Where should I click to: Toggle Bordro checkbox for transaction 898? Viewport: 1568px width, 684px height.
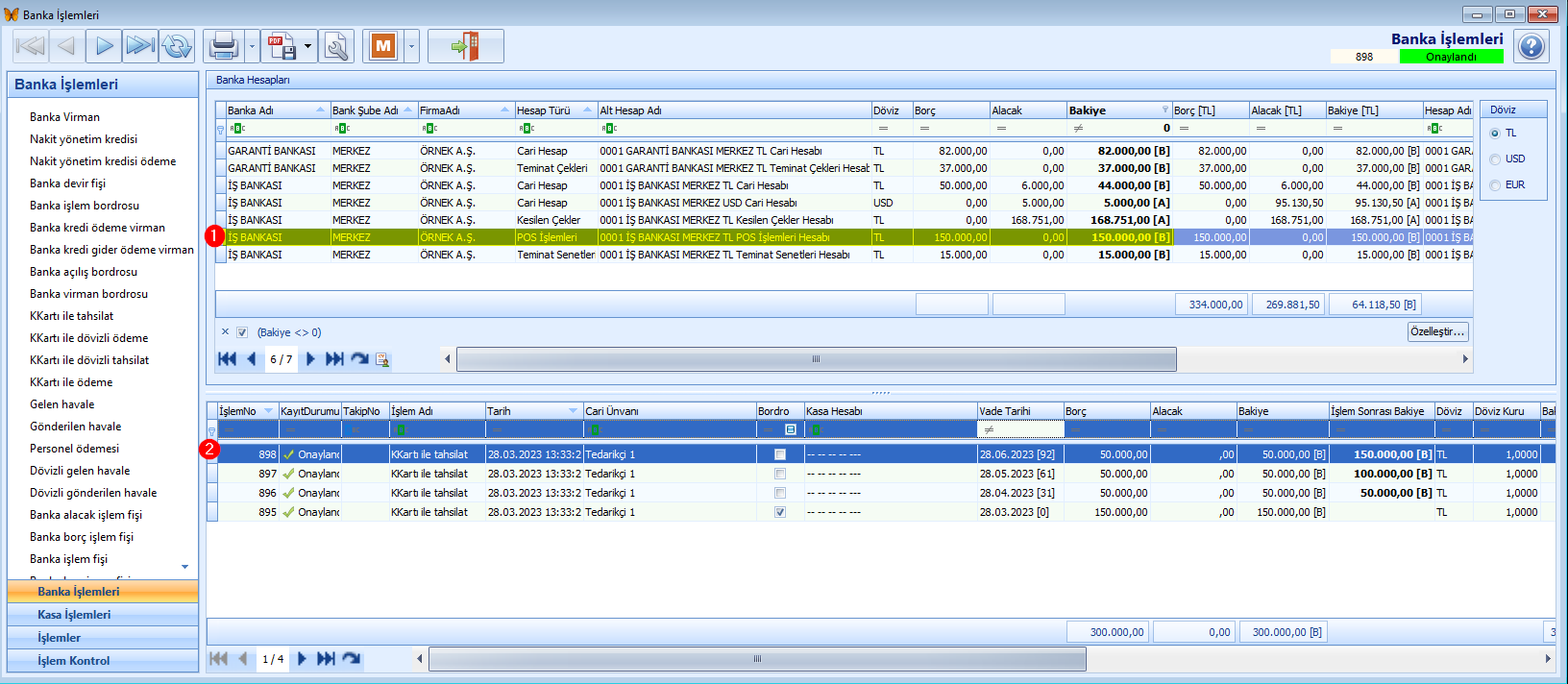(x=780, y=454)
